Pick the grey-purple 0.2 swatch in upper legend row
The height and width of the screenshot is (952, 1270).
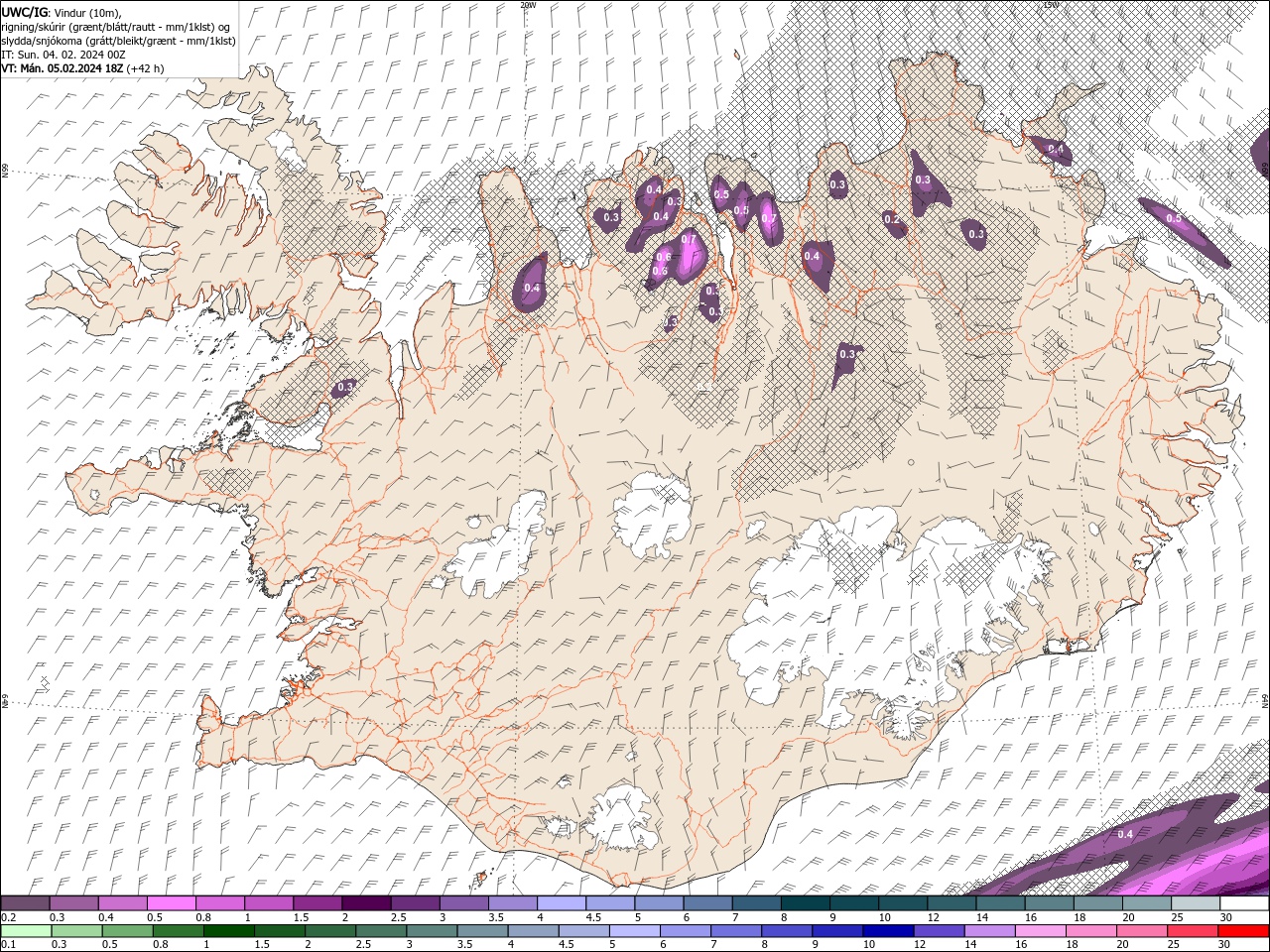point(25,903)
